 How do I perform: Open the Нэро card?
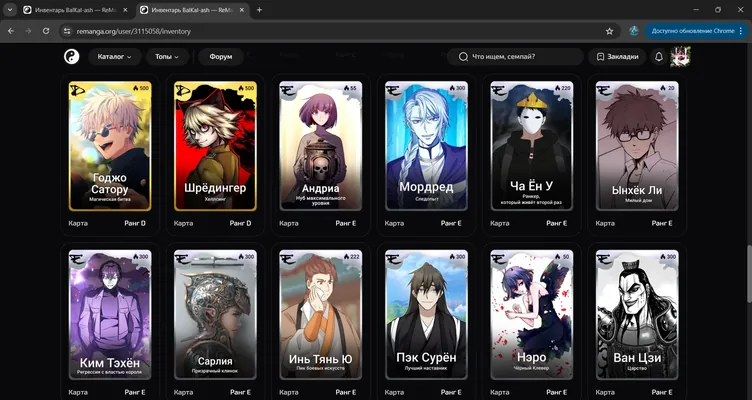(x=532, y=315)
